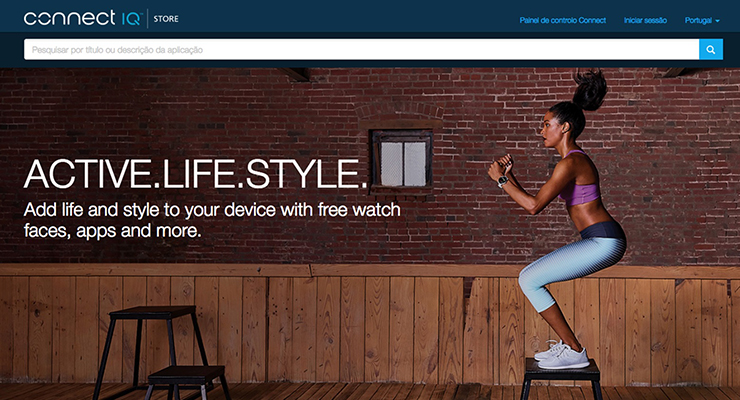Viewport: 740px width, 400px height.
Task: Select Iniciar sessão to sign in
Action: [x=645, y=20]
